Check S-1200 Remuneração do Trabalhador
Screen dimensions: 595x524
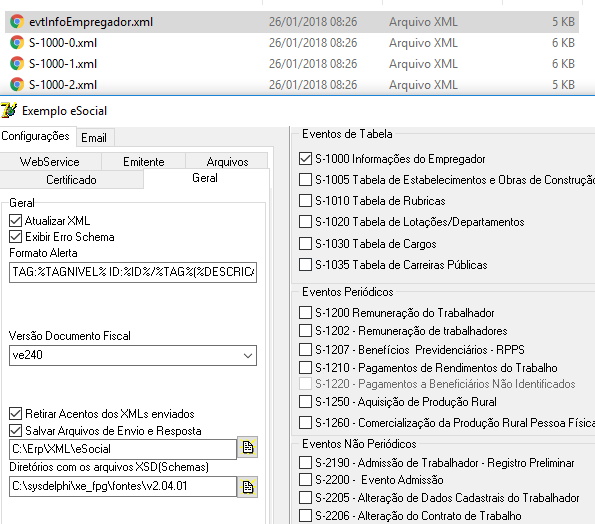click(305, 313)
